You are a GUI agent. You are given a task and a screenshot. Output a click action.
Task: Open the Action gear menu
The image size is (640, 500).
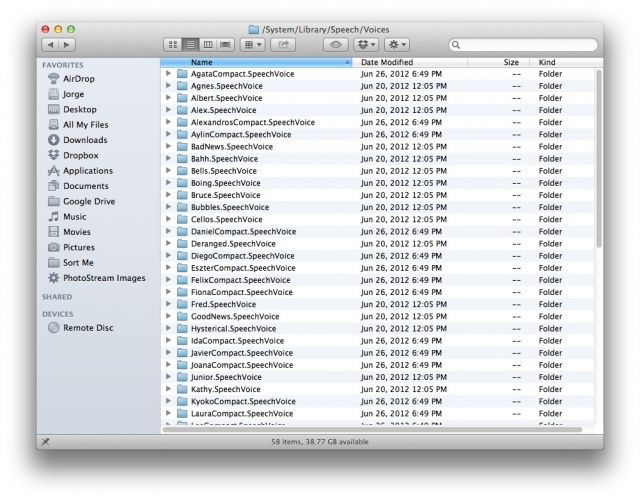click(x=397, y=44)
